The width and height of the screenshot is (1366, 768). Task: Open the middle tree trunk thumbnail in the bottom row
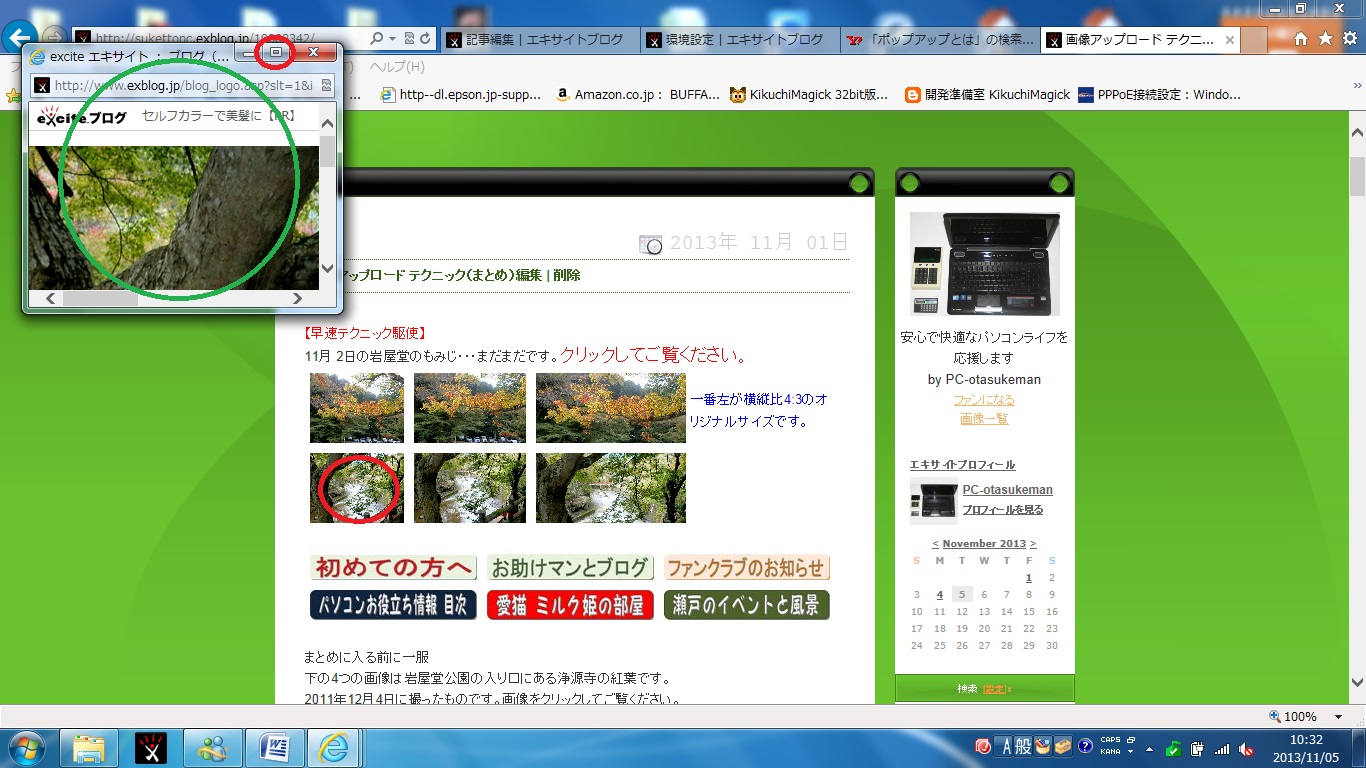470,488
